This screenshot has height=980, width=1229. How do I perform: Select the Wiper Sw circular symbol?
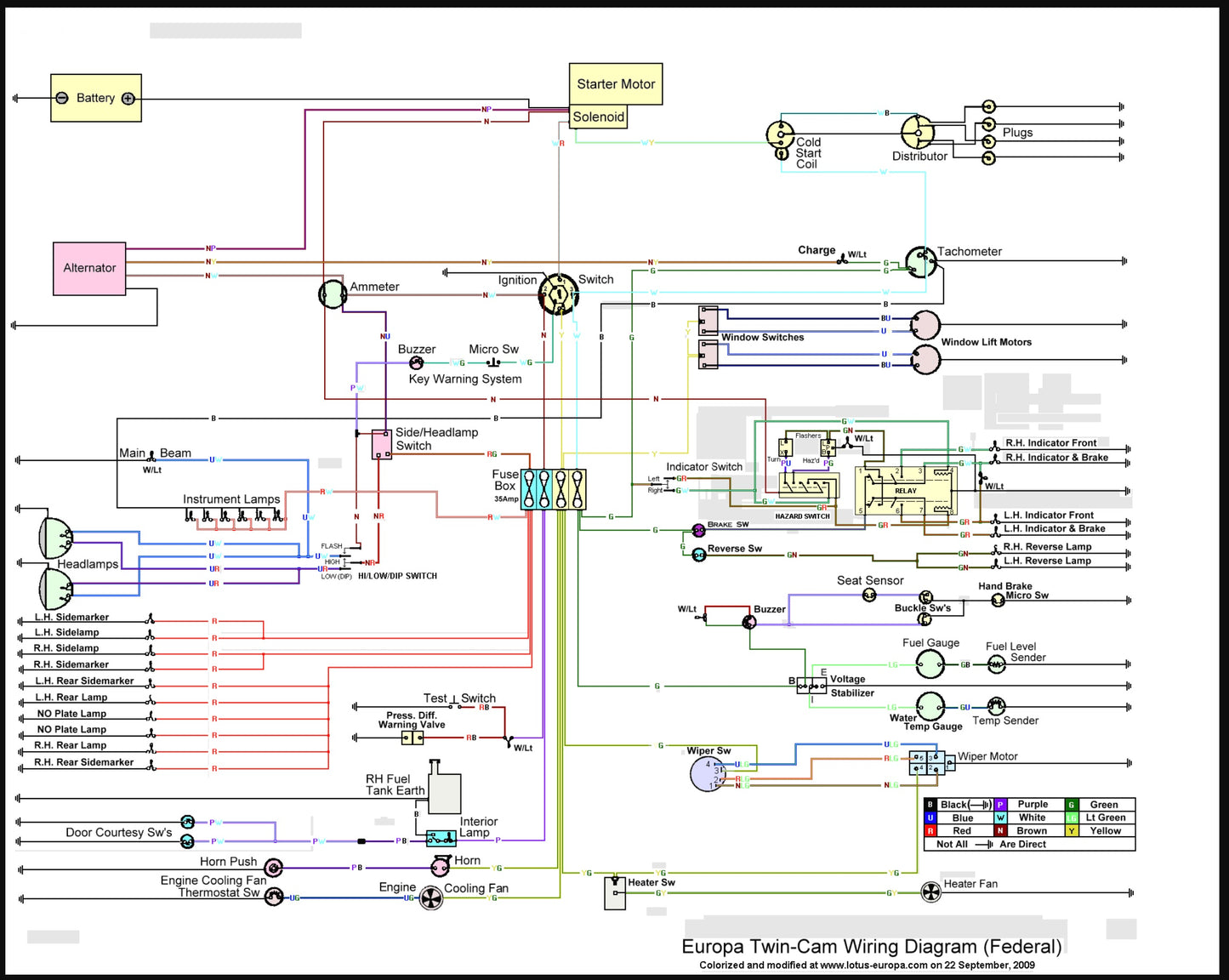coord(708,773)
